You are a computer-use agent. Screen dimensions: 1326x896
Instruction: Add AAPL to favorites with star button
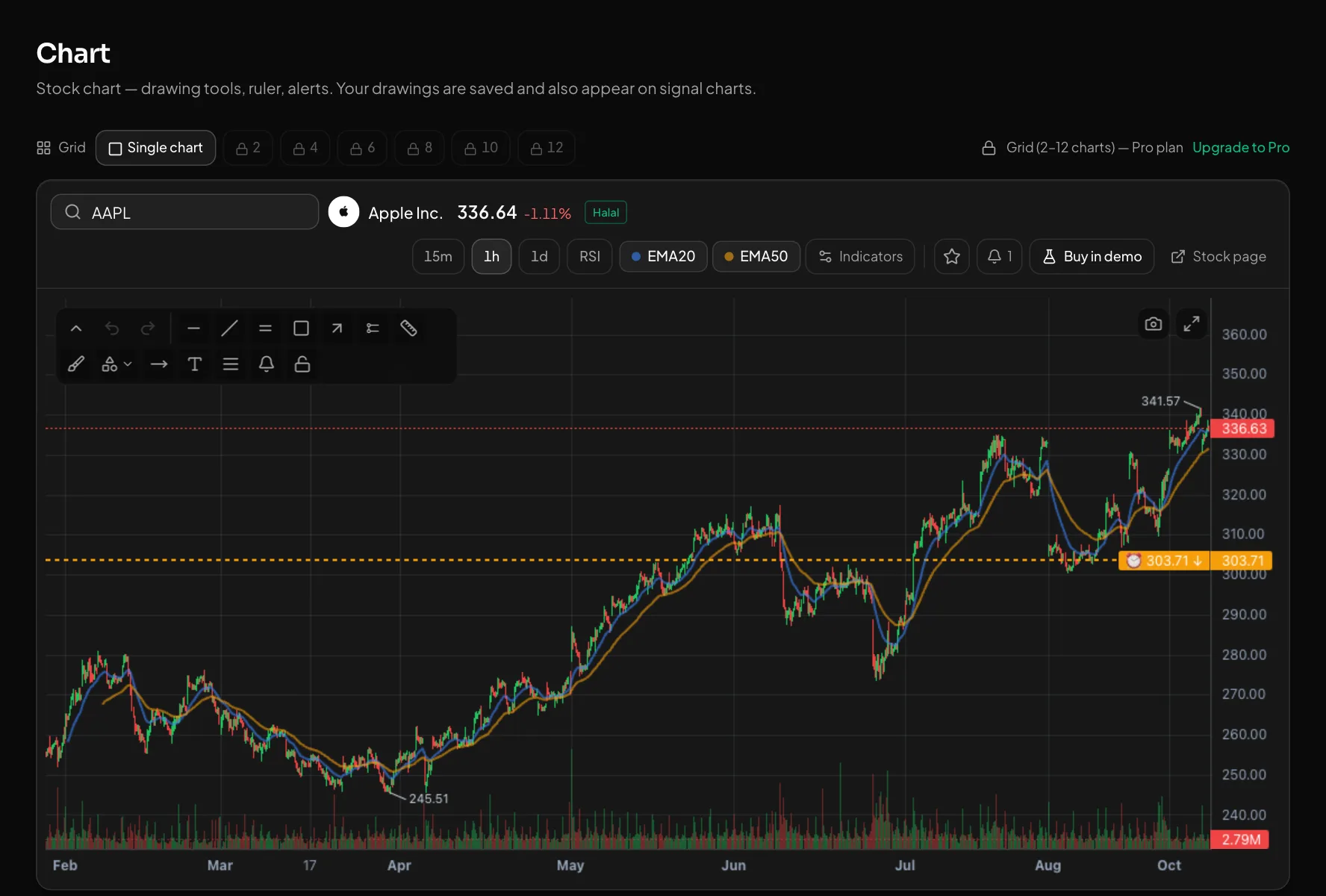click(952, 257)
